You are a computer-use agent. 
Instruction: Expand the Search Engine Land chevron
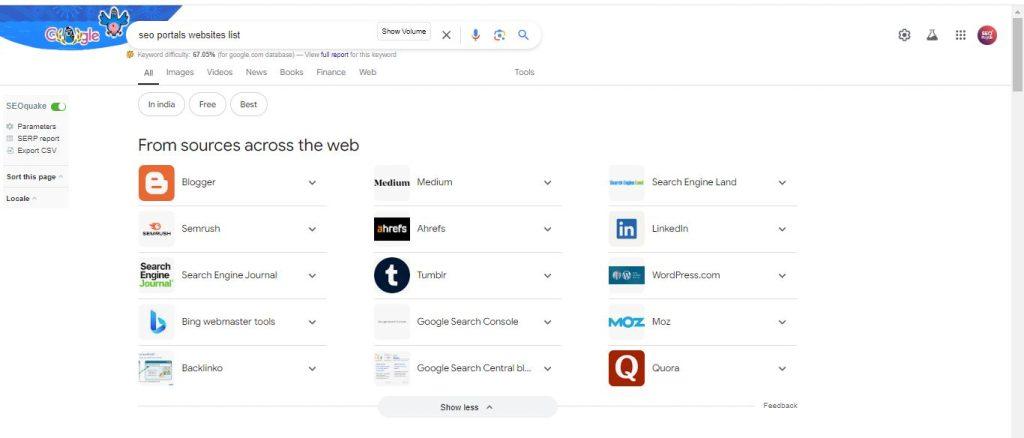pyautogui.click(x=782, y=183)
